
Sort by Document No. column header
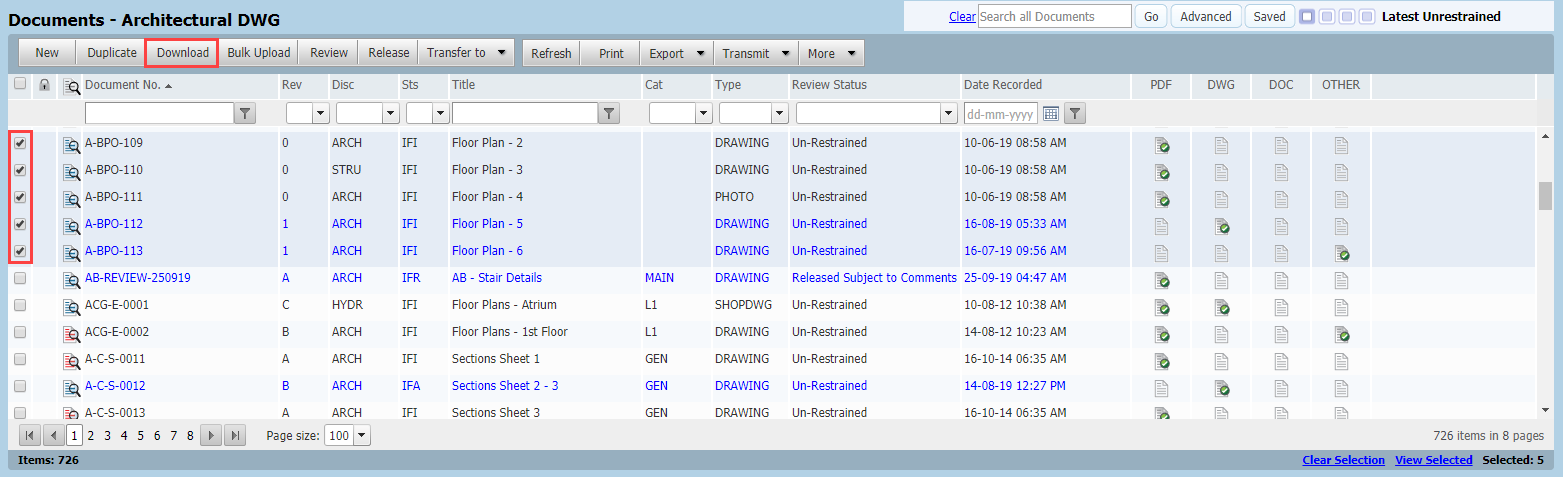(123, 85)
